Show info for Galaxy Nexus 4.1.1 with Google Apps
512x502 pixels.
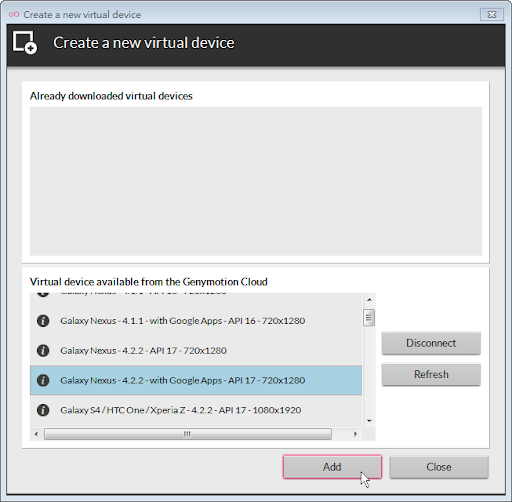(x=43, y=321)
